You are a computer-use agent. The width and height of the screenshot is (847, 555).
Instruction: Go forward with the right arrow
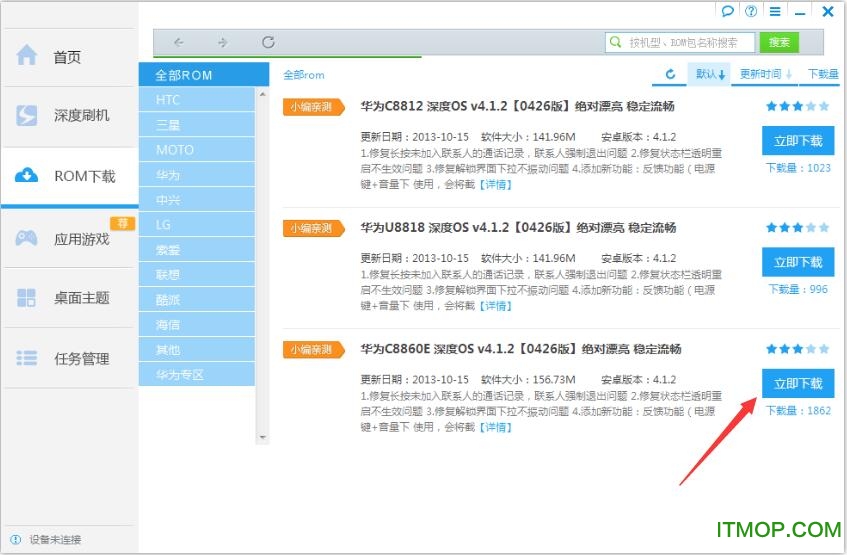223,42
